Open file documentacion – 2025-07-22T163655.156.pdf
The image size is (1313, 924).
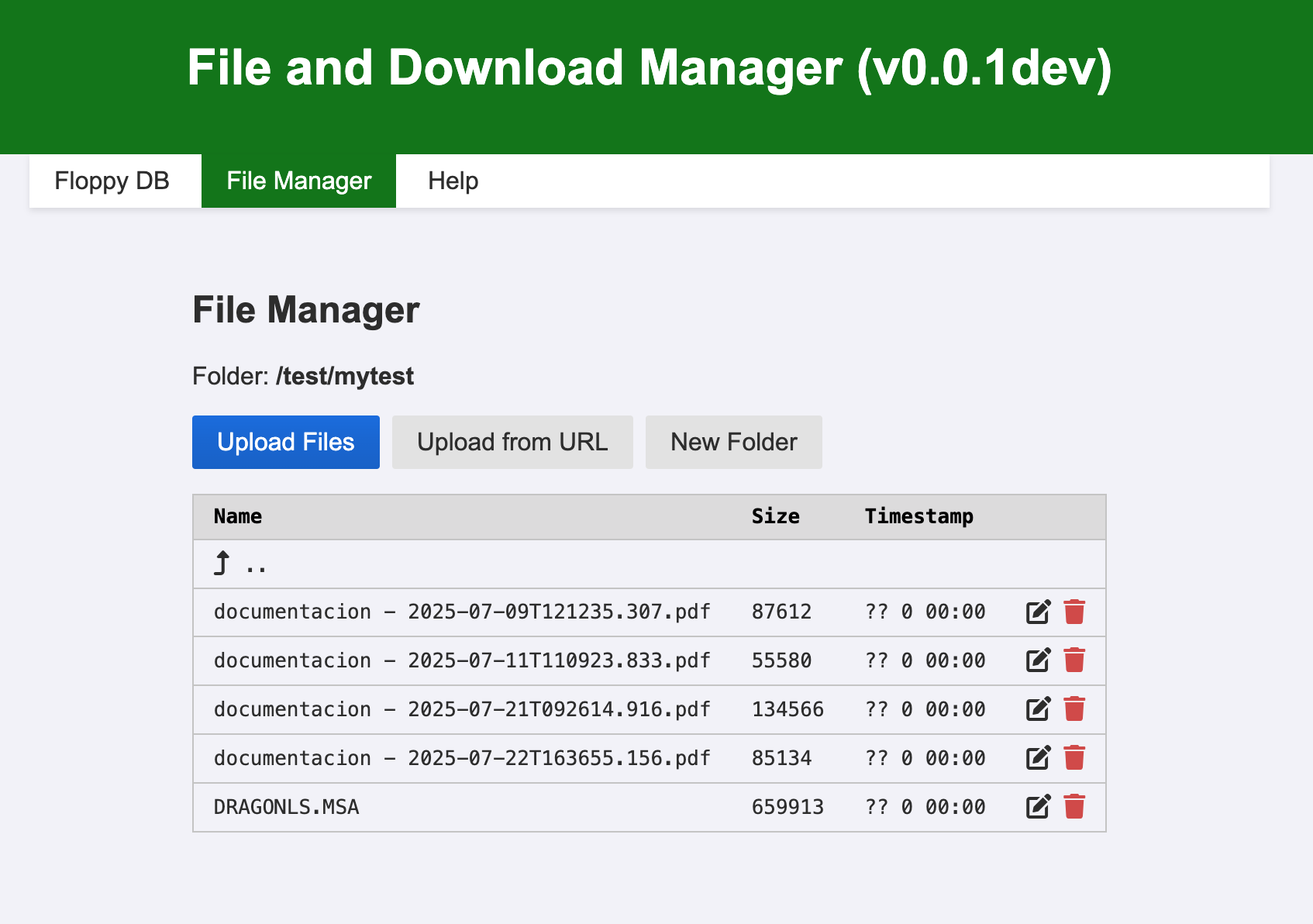pyautogui.click(x=462, y=758)
